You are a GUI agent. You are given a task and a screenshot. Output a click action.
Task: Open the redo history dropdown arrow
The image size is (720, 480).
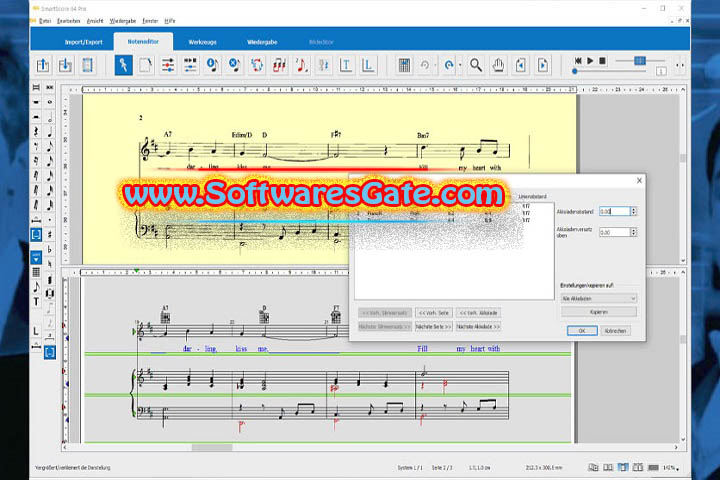pos(460,65)
